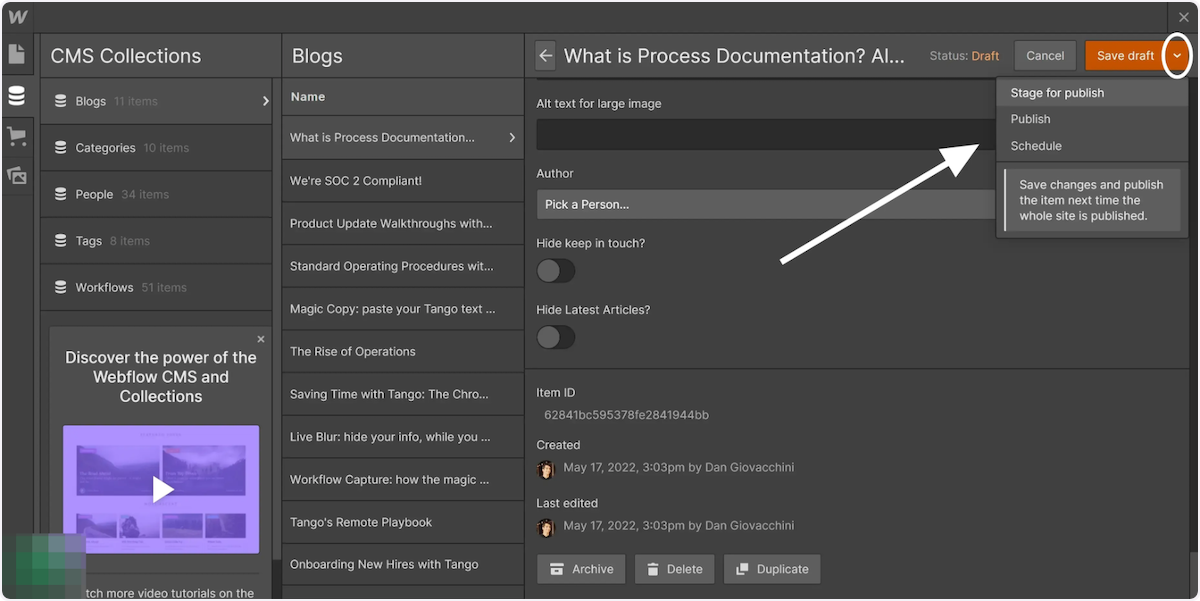Close the Webflow CMS promo card
The image size is (1200, 601).
click(261, 339)
